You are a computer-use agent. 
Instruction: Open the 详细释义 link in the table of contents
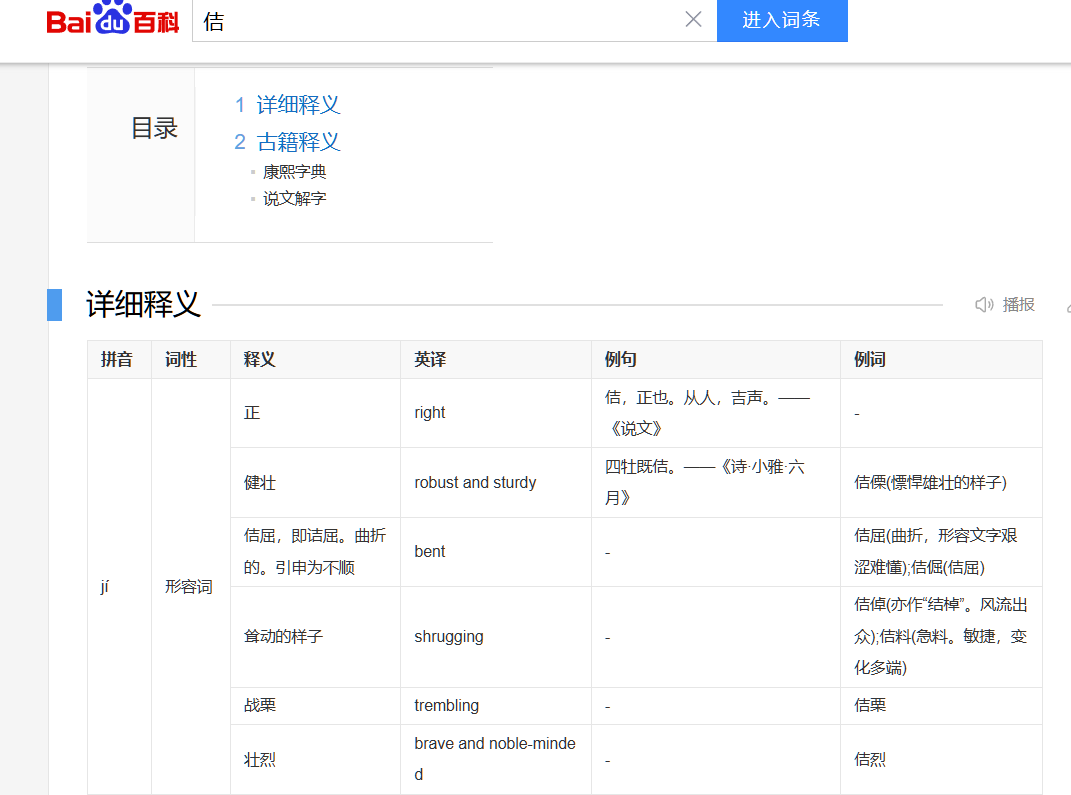(298, 104)
